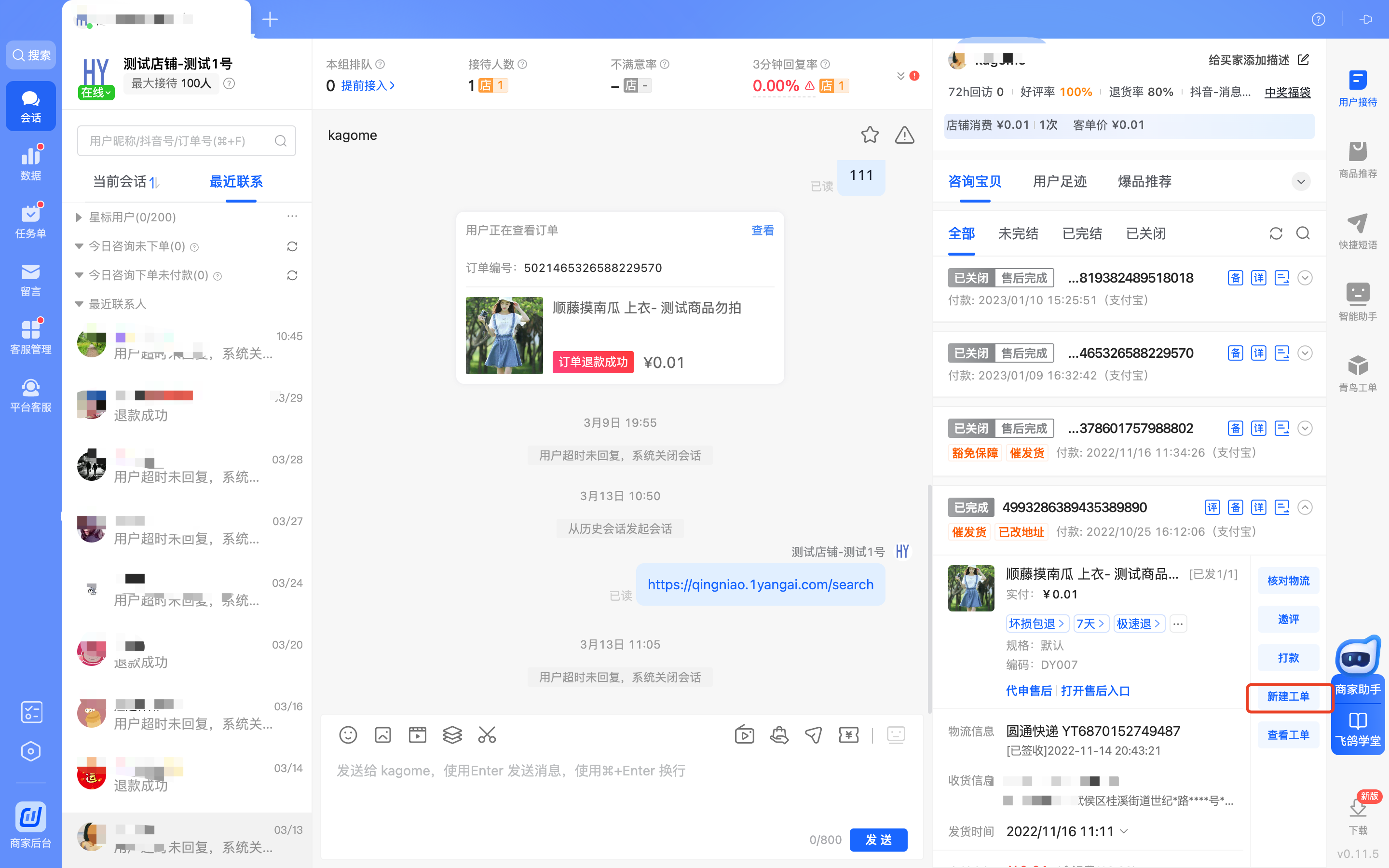Open the 任务单 task list icon
This screenshot has width=1389, height=868.
pyautogui.click(x=30, y=221)
